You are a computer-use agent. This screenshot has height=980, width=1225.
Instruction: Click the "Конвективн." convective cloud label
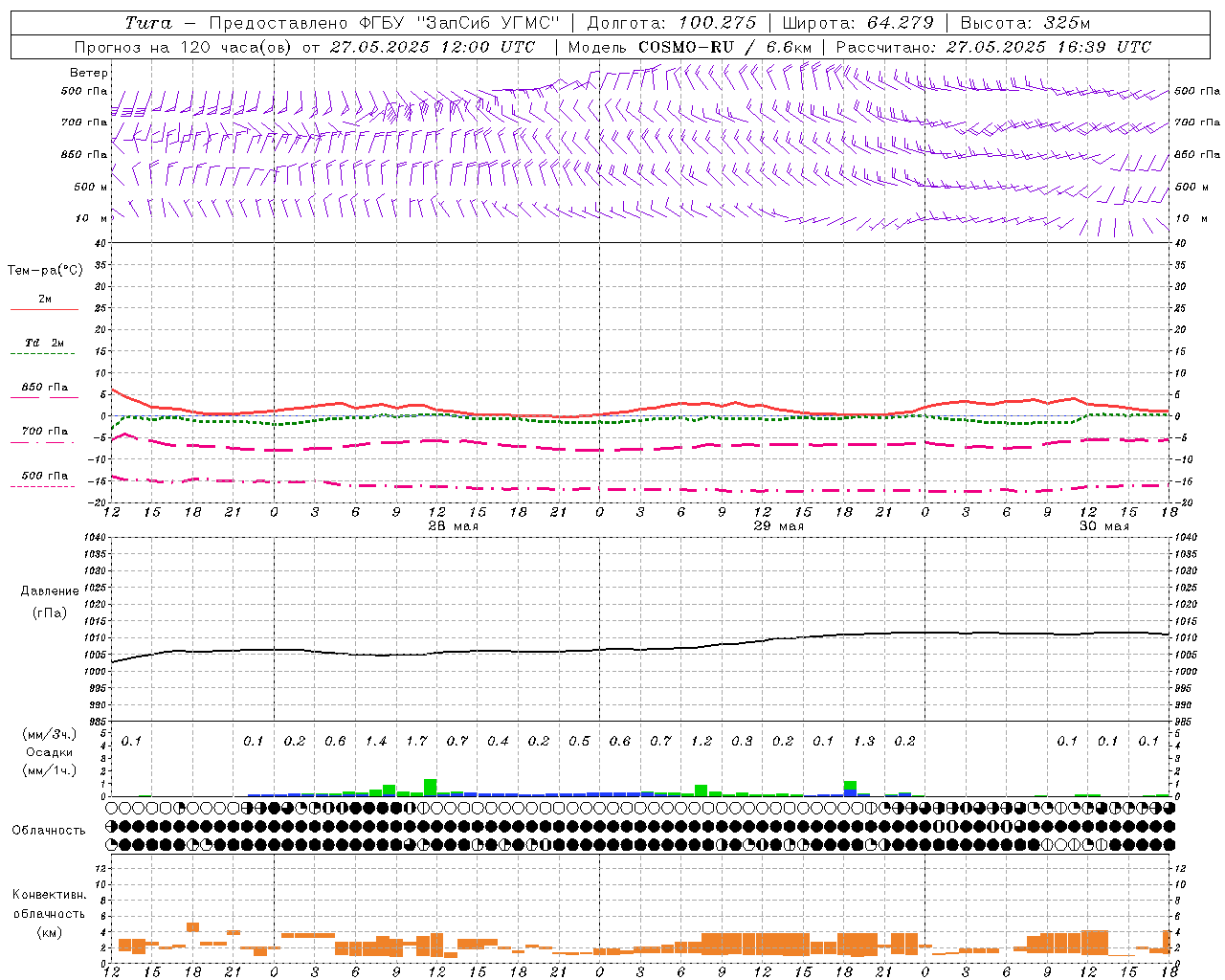[x=49, y=895]
